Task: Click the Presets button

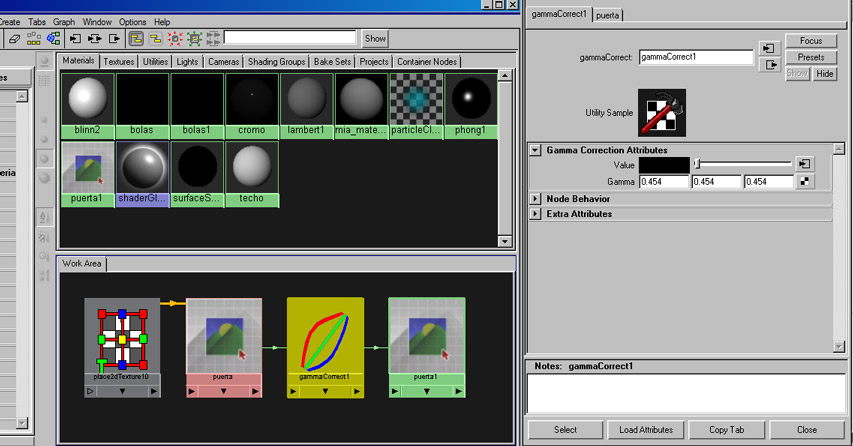Action: (x=811, y=57)
